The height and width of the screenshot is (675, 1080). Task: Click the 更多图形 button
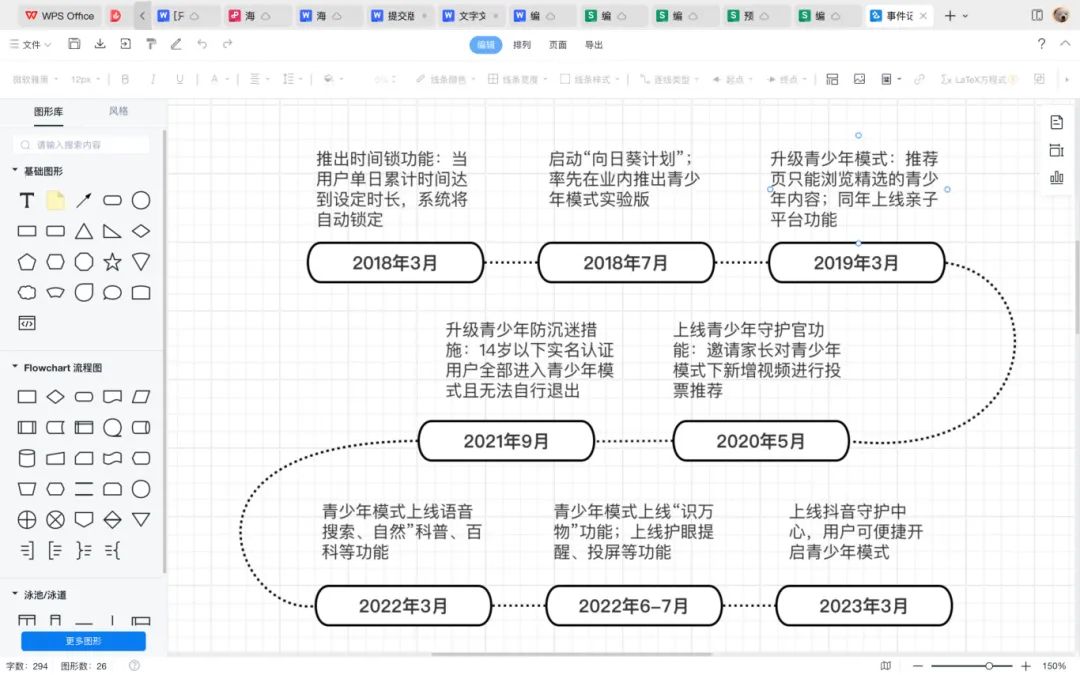[83, 641]
